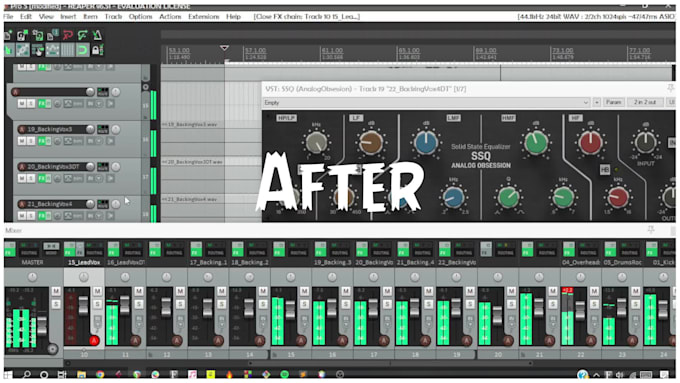Click the INPUT gain knob on SSQ

point(645,142)
